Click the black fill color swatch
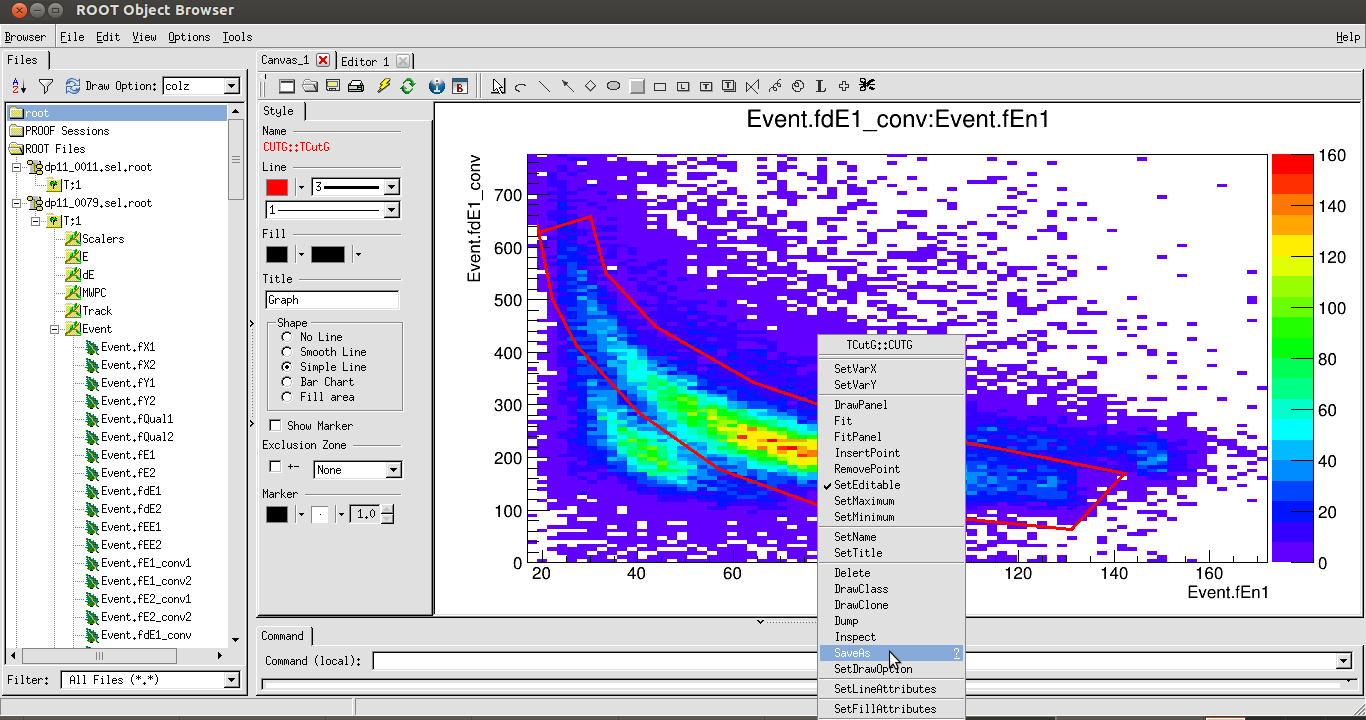The image size is (1366, 720). [277, 255]
